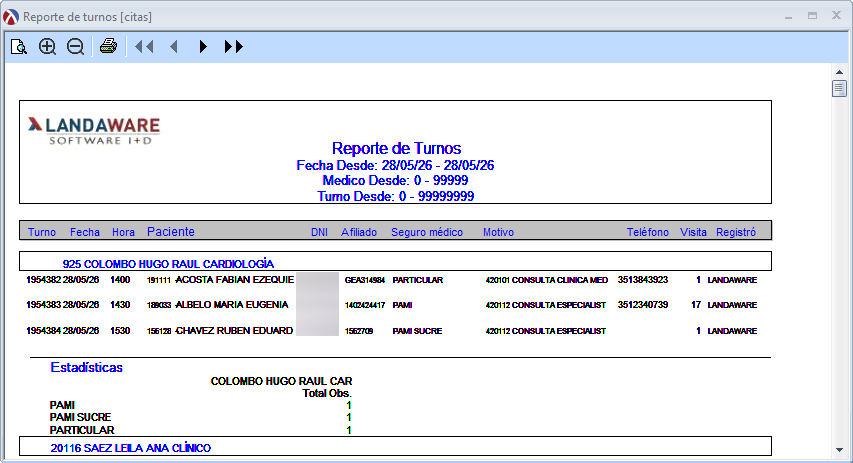Open the print preview page icon
Image resolution: width=853 pixels, height=463 pixels.
pyautogui.click(x=19, y=47)
